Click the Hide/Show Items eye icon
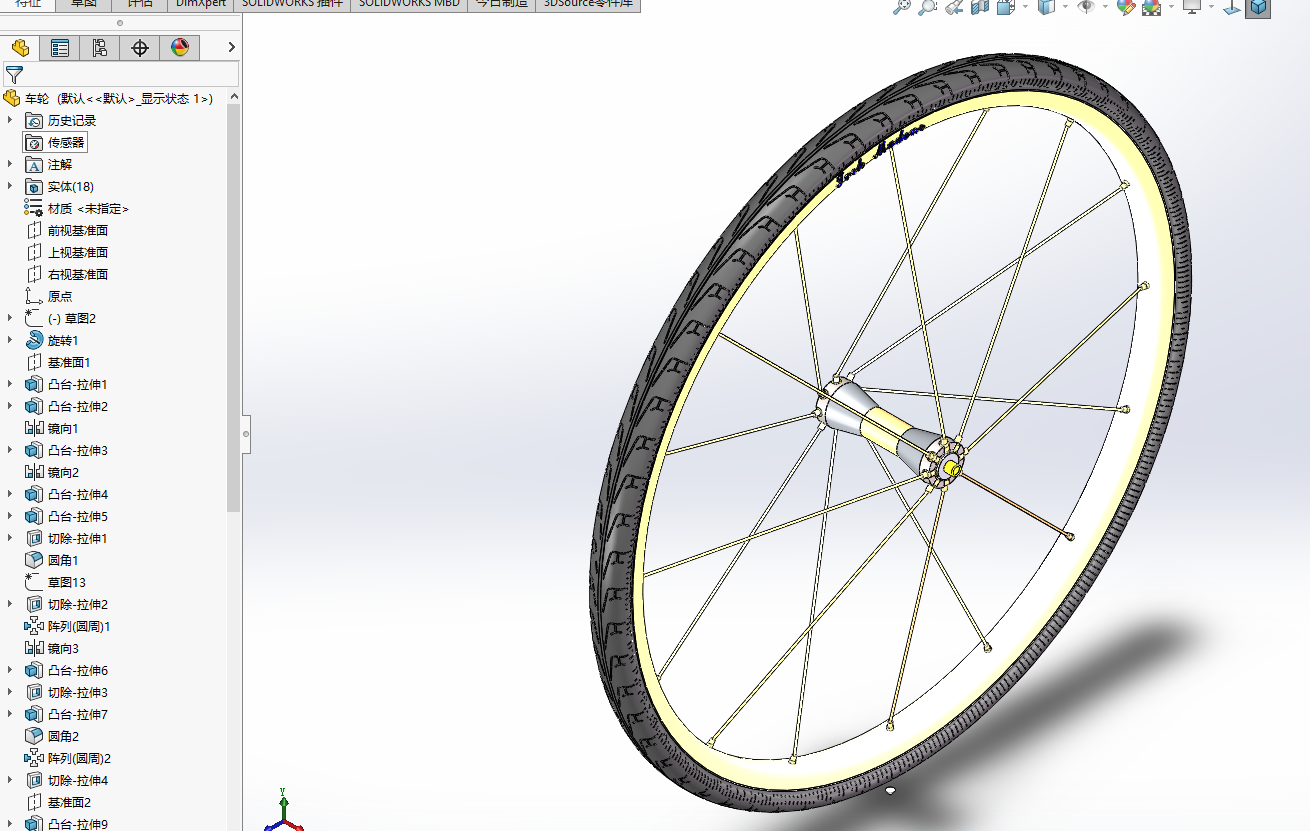 click(x=1086, y=7)
